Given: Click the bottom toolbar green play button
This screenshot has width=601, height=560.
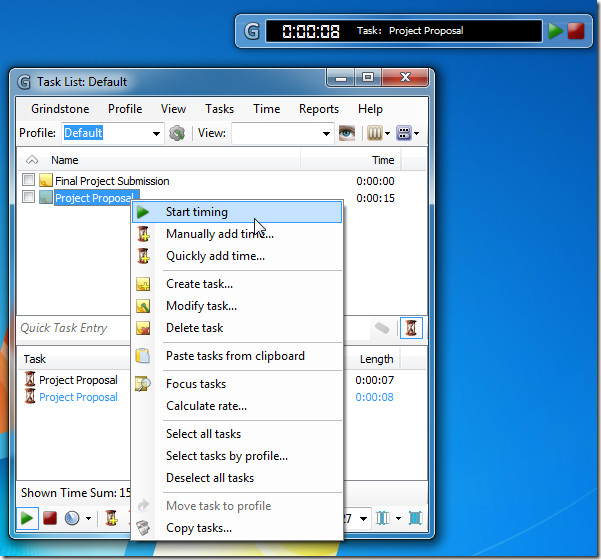Looking at the screenshot, I should [27, 519].
